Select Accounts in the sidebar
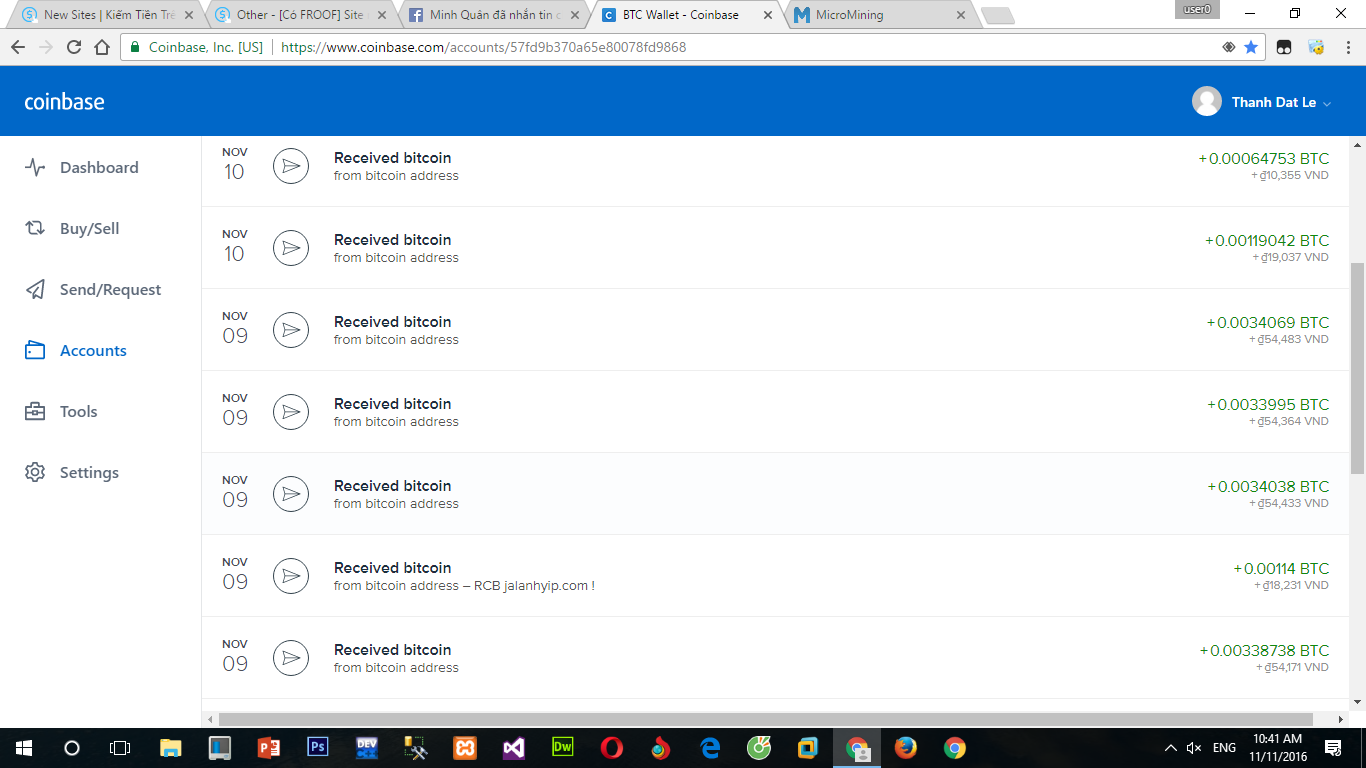 point(76,351)
